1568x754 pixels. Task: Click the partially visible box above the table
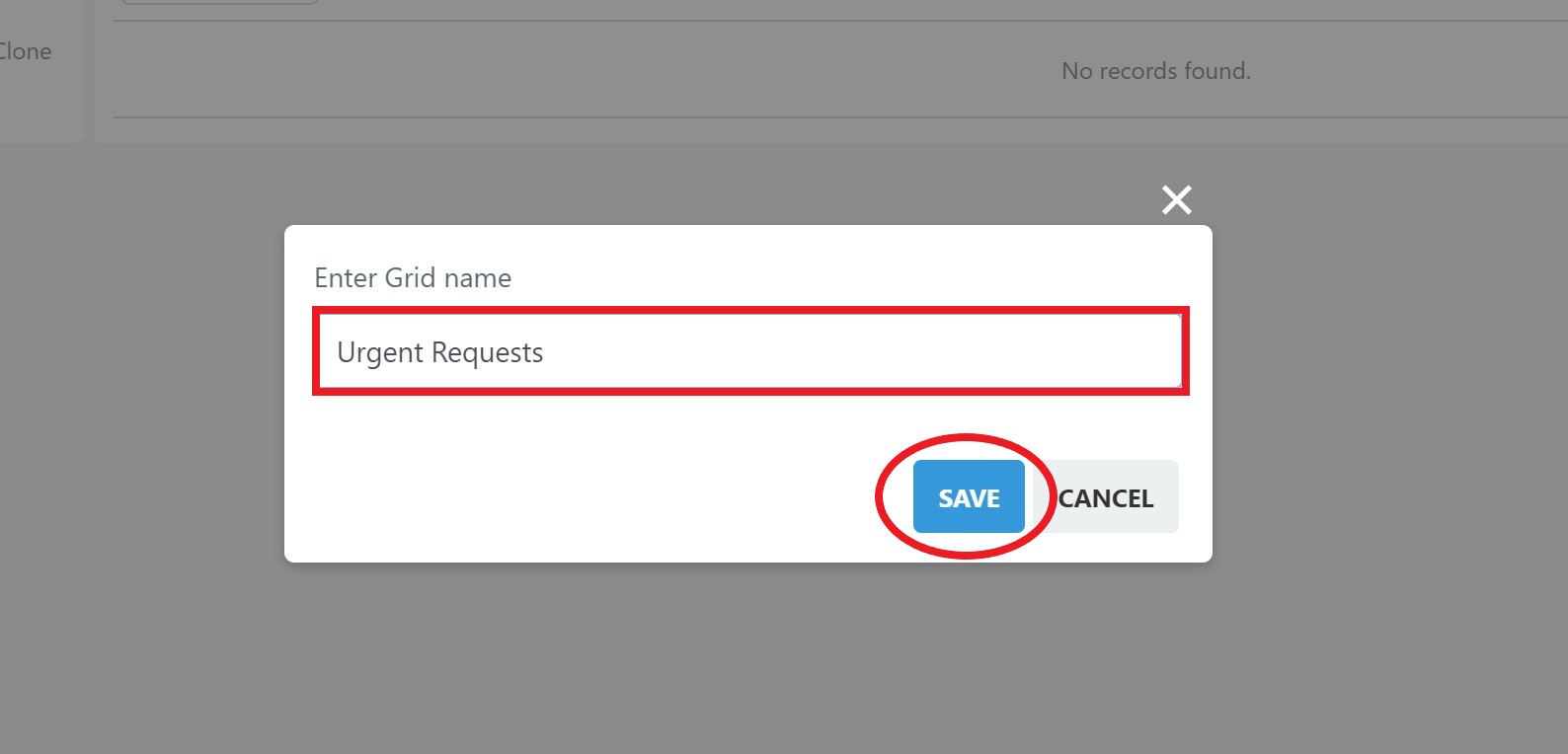coord(219,2)
